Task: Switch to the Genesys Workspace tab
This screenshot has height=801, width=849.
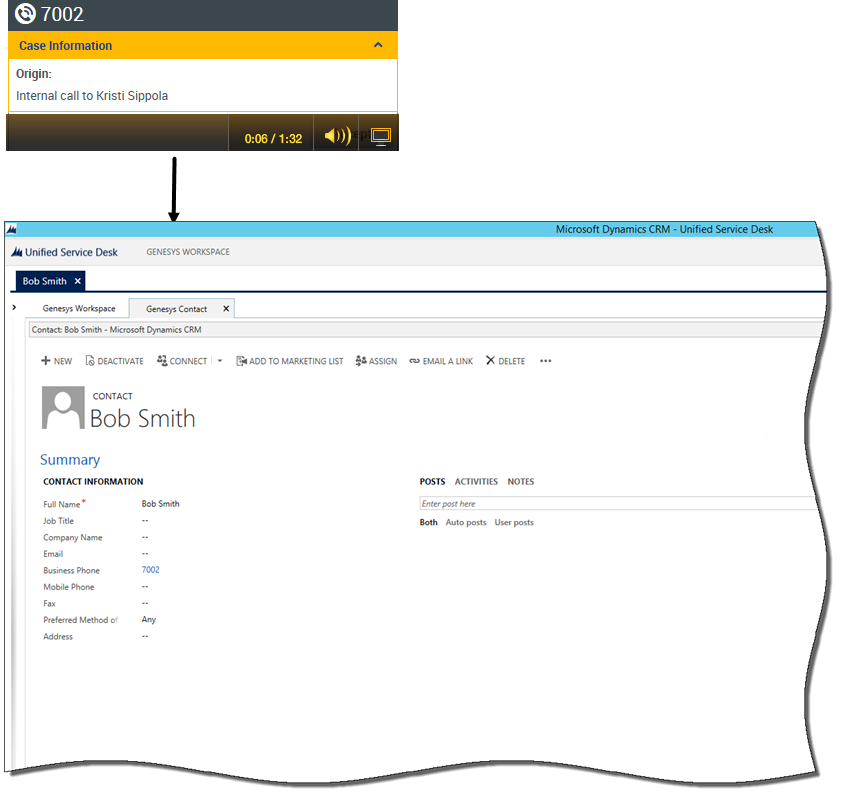Action: (x=78, y=309)
